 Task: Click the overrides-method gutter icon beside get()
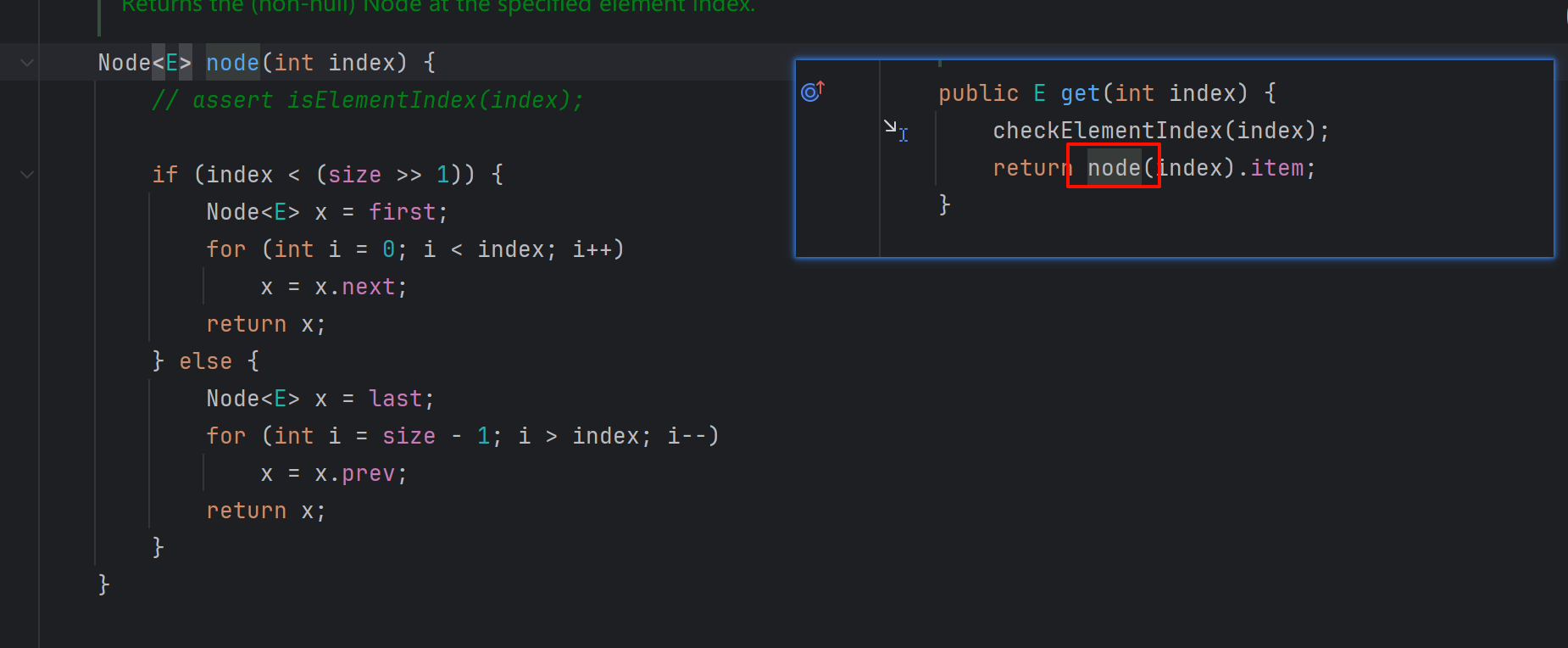coord(812,92)
